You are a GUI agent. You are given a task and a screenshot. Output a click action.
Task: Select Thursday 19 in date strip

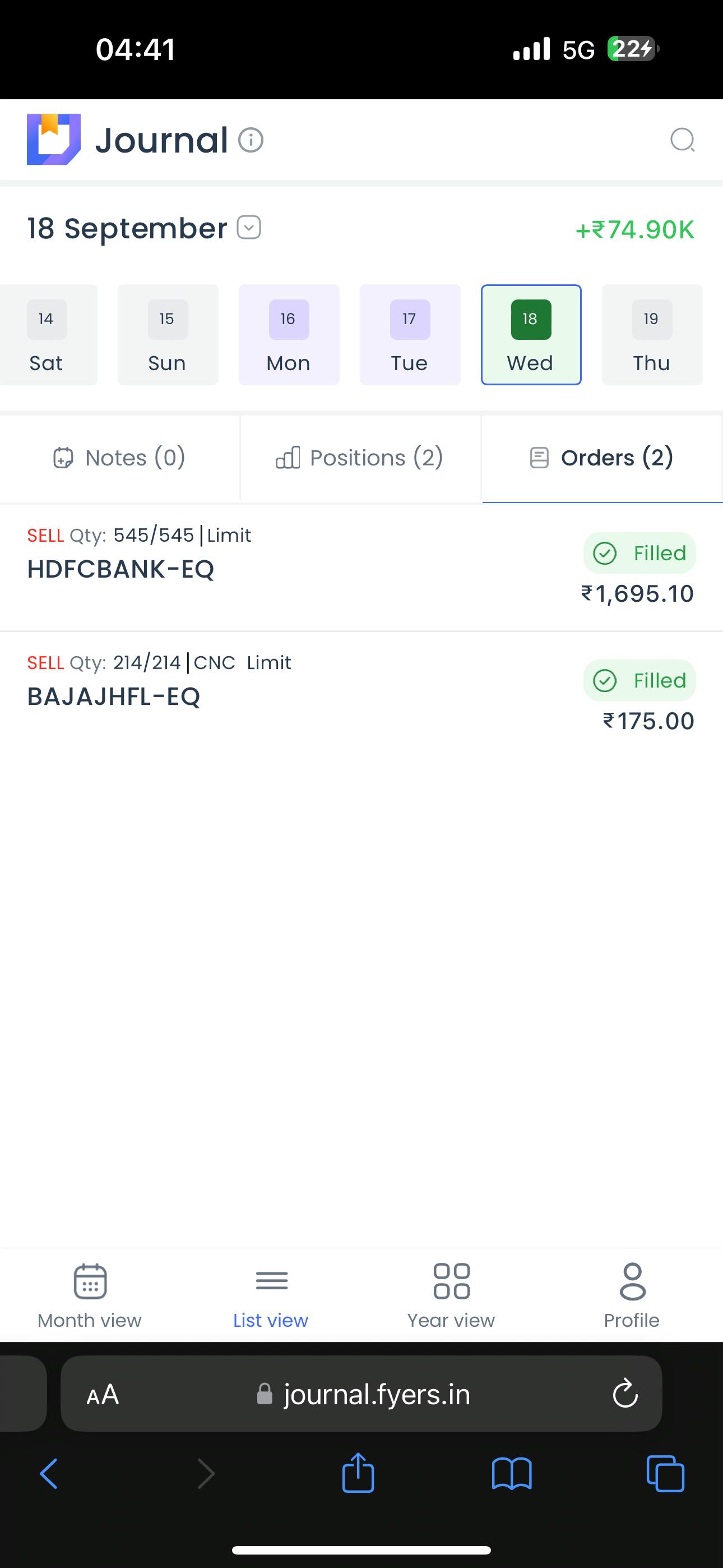[652, 335]
